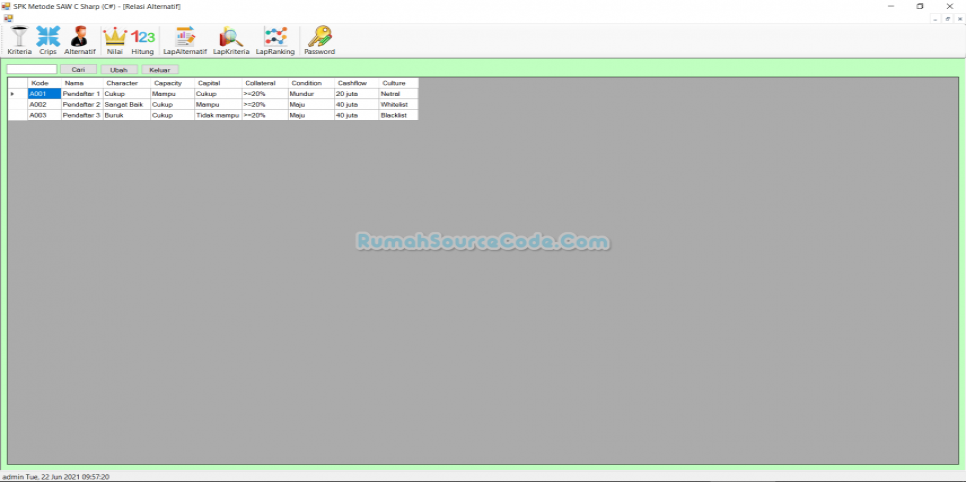This screenshot has height=482, width=966.
Task: Open the LapKriteria report icon
Action: 231,39
